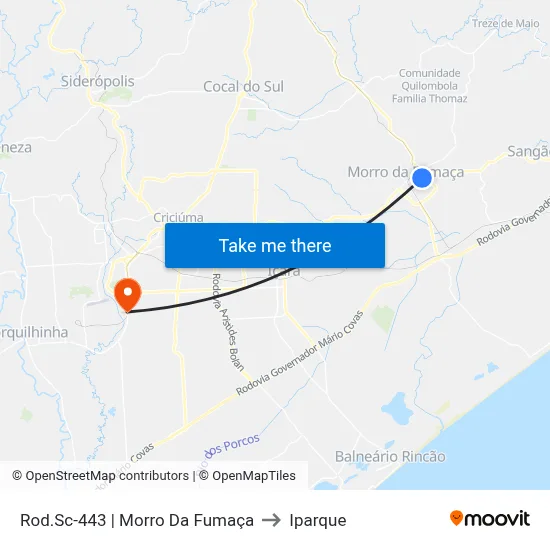Click the Cocal do Sul label
The image size is (550, 550).
(243, 87)
